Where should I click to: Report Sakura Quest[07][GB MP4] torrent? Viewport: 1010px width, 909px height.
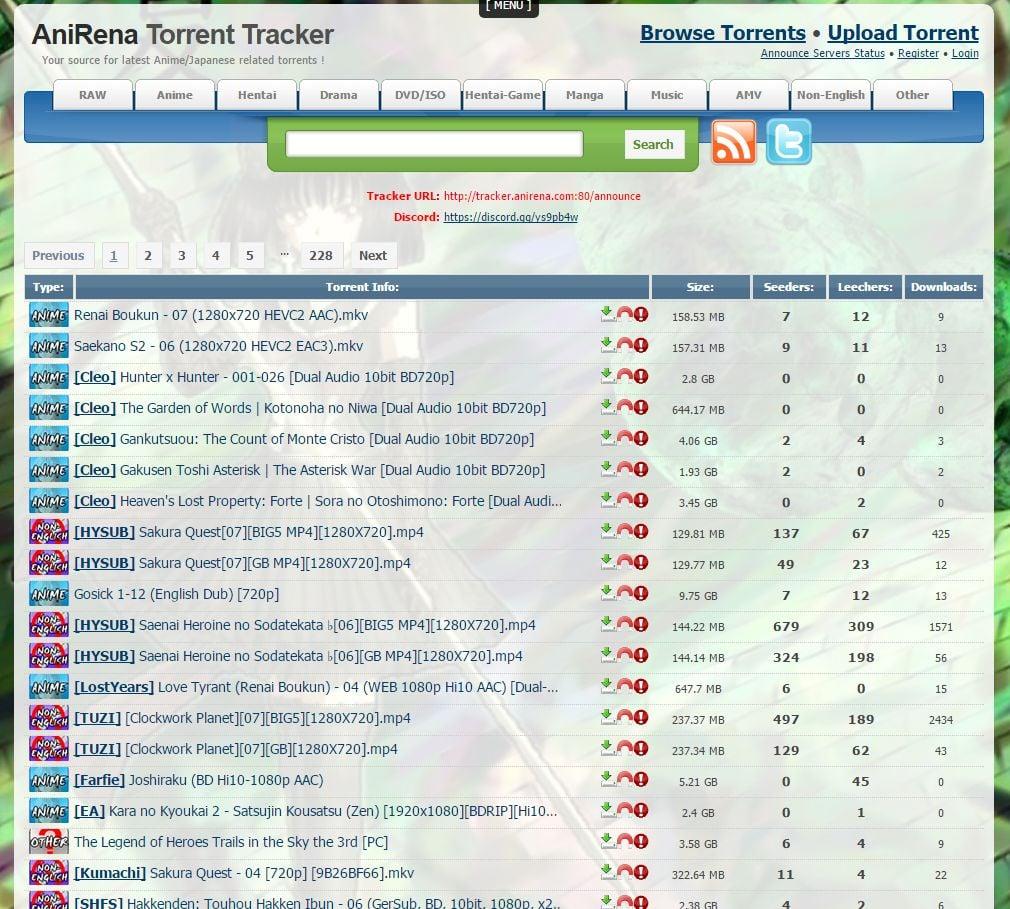(x=641, y=562)
